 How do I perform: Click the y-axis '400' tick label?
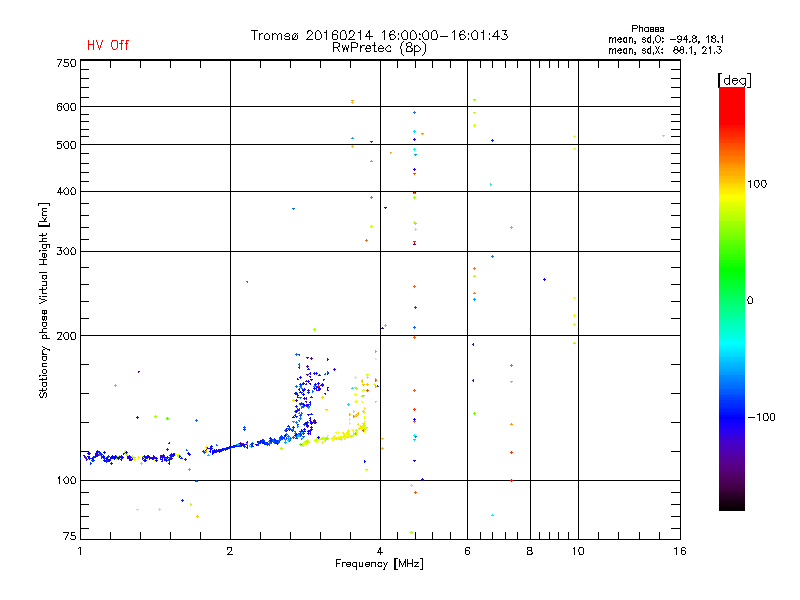point(66,191)
